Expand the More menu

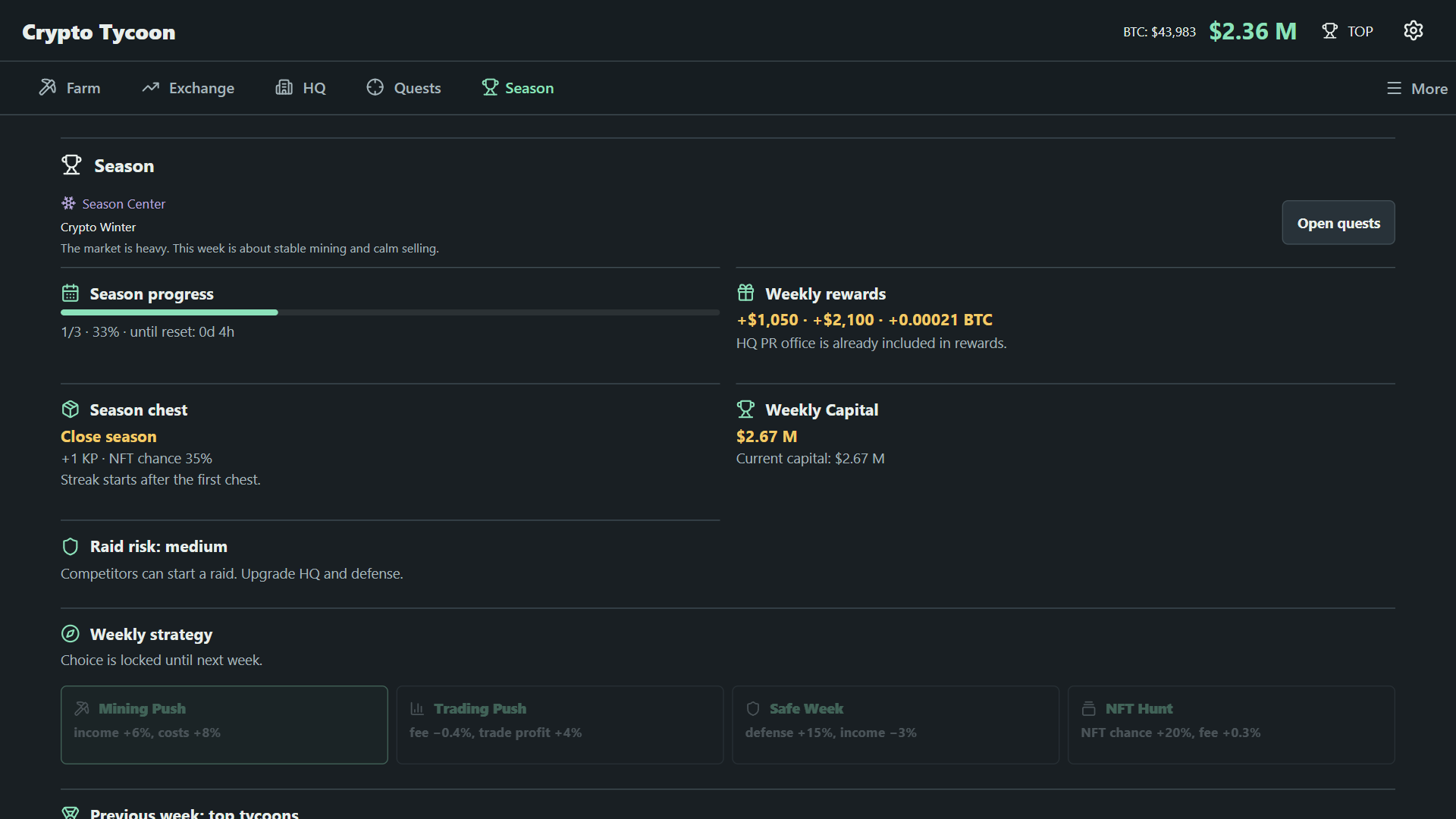(x=1417, y=89)
